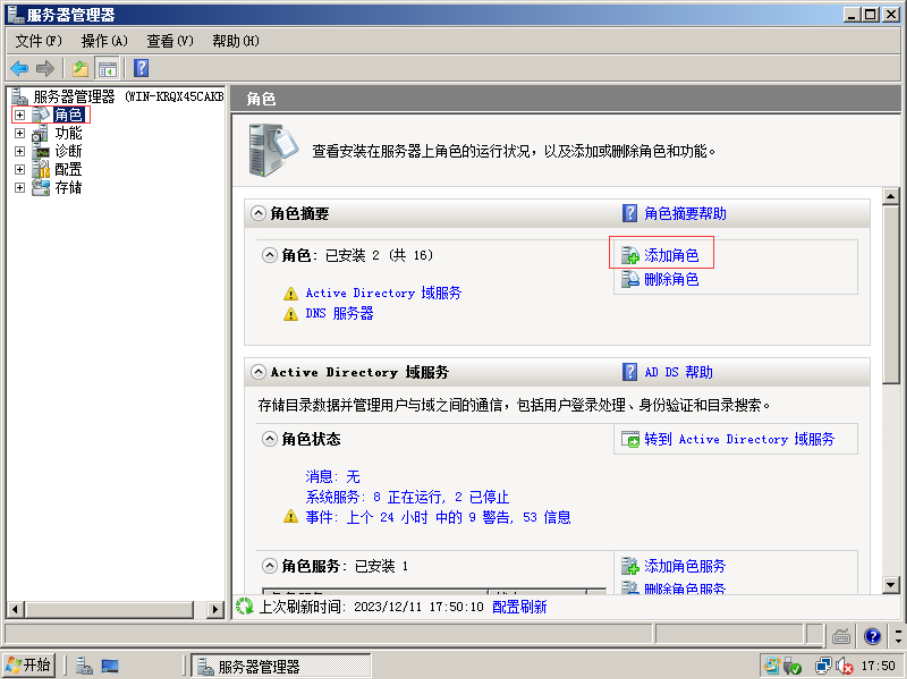The height and width of the screenshot is (679, 907).
Task: Click the taskbar clock 17:50
Action: click(878, 666)
